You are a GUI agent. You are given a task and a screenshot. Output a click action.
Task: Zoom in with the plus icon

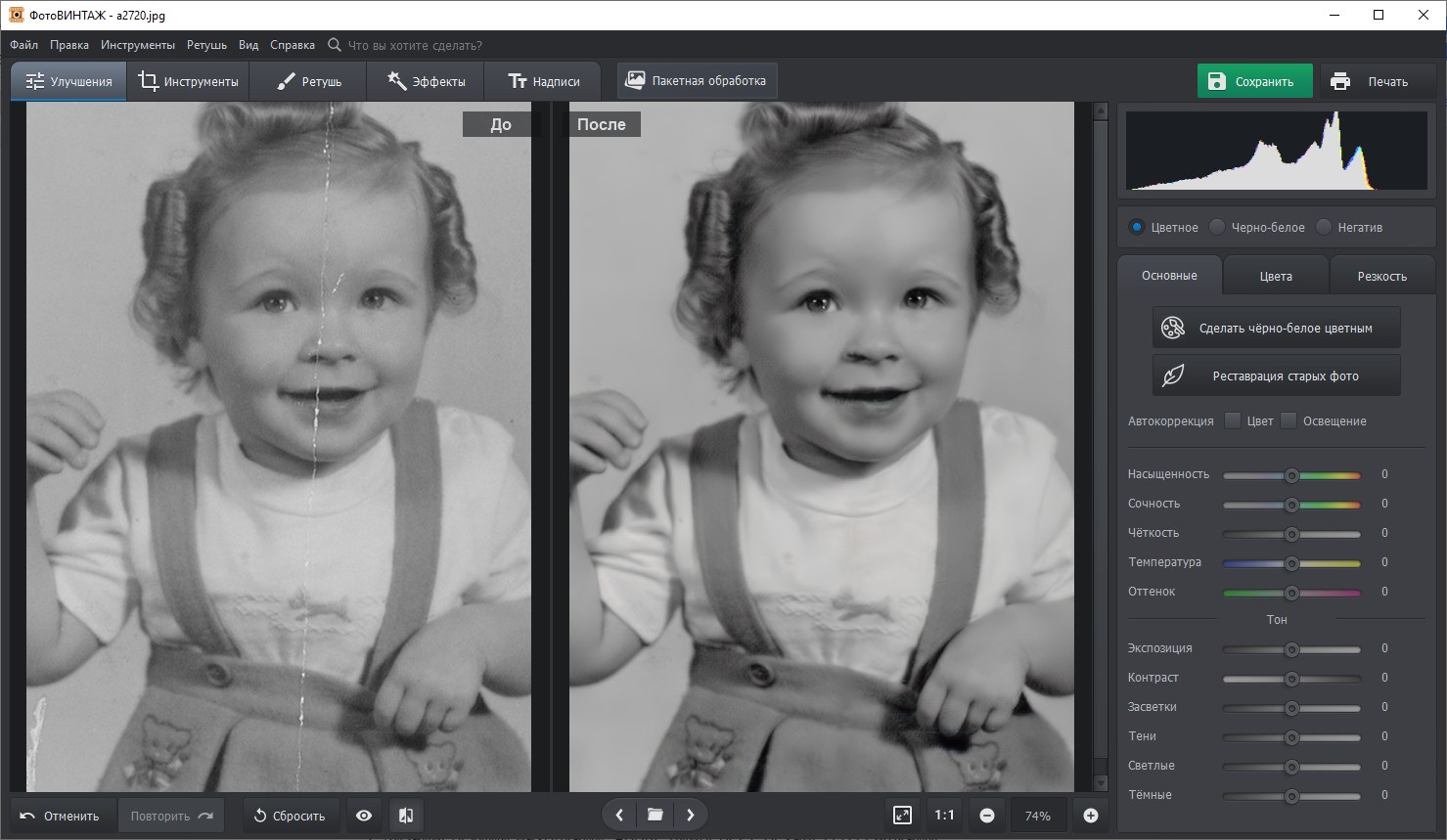point(1091,816)
